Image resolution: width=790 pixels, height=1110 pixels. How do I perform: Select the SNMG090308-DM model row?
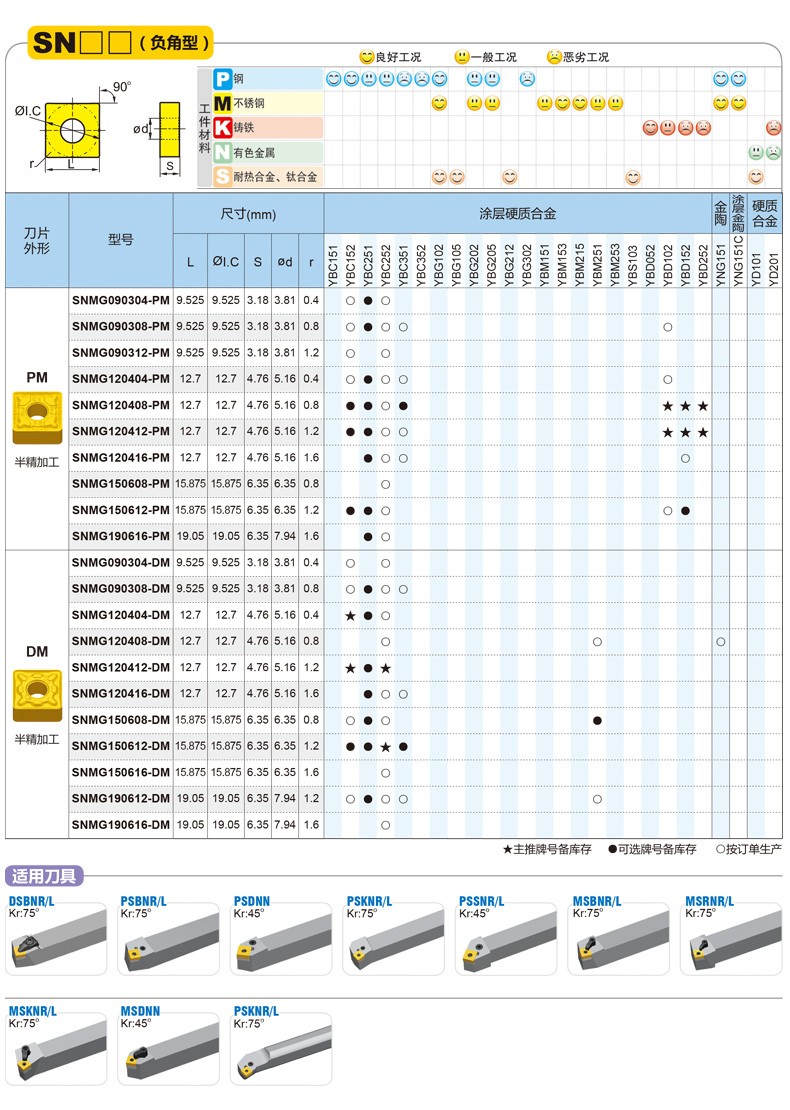(x=425, y=588)
